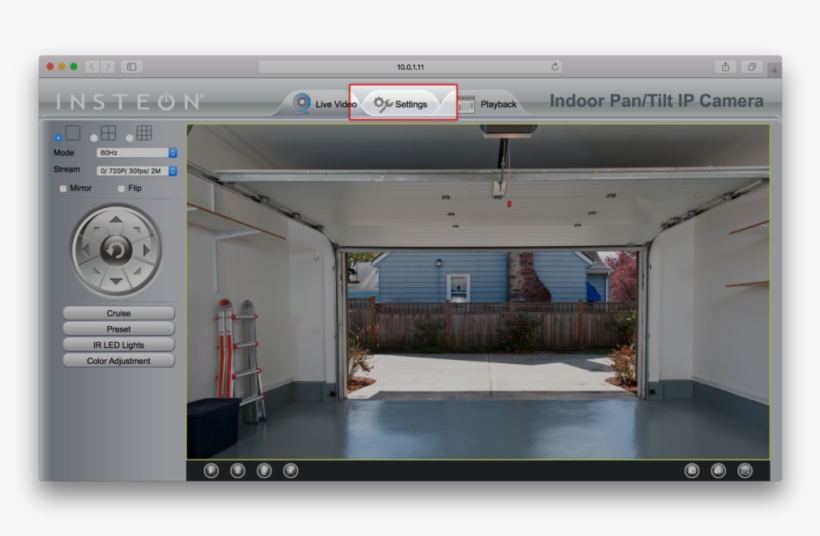Tilt camera up with the top arrow

pos(116,220)
